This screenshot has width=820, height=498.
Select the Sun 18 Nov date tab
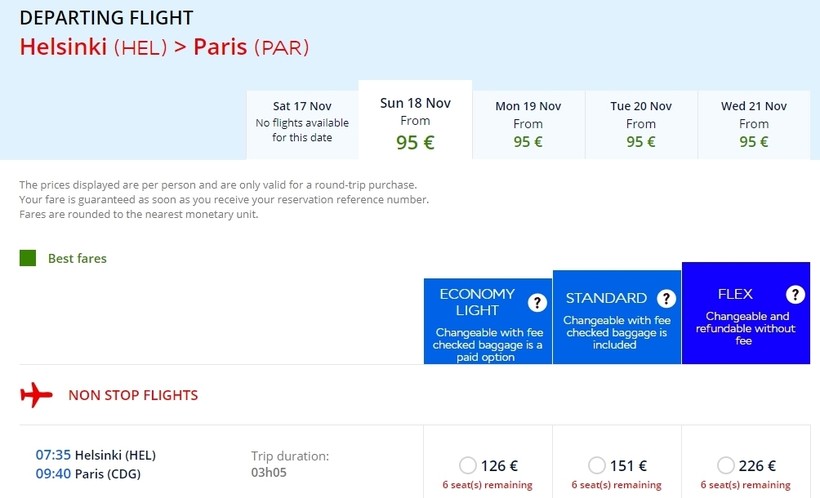point(415,120)
